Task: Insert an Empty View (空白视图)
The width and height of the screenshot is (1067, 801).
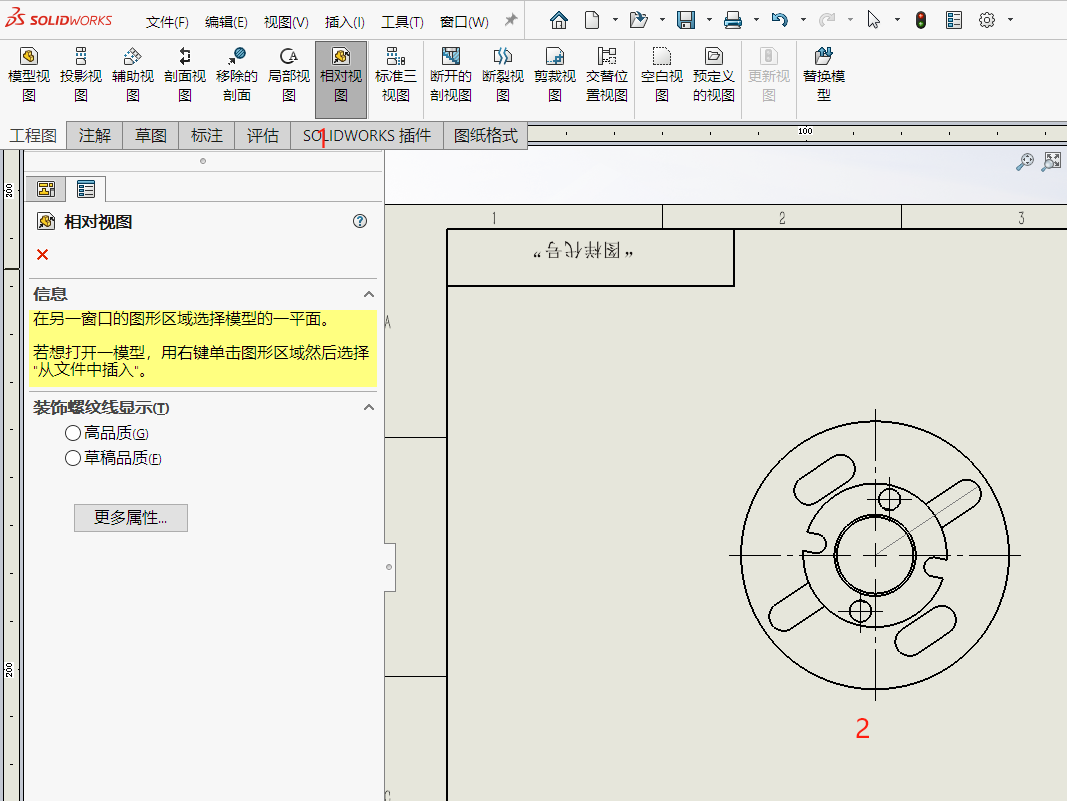Action: pyautogui.click(x=661, y=75)
